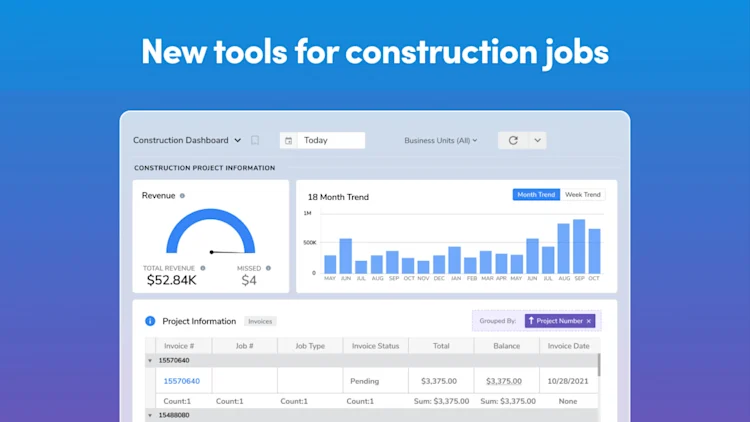The image size is (750, 422).
Task: Collapse the 15570640 project group
Action: tap(150, 361)
